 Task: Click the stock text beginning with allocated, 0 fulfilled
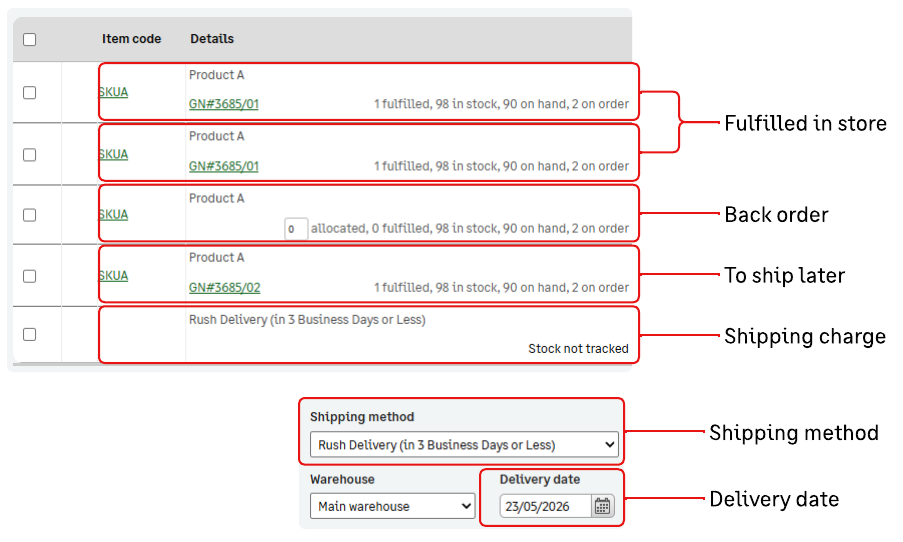470,229
